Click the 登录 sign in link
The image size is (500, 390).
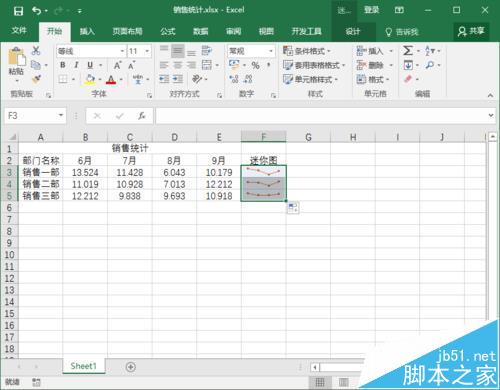click(x=371, y=10)
